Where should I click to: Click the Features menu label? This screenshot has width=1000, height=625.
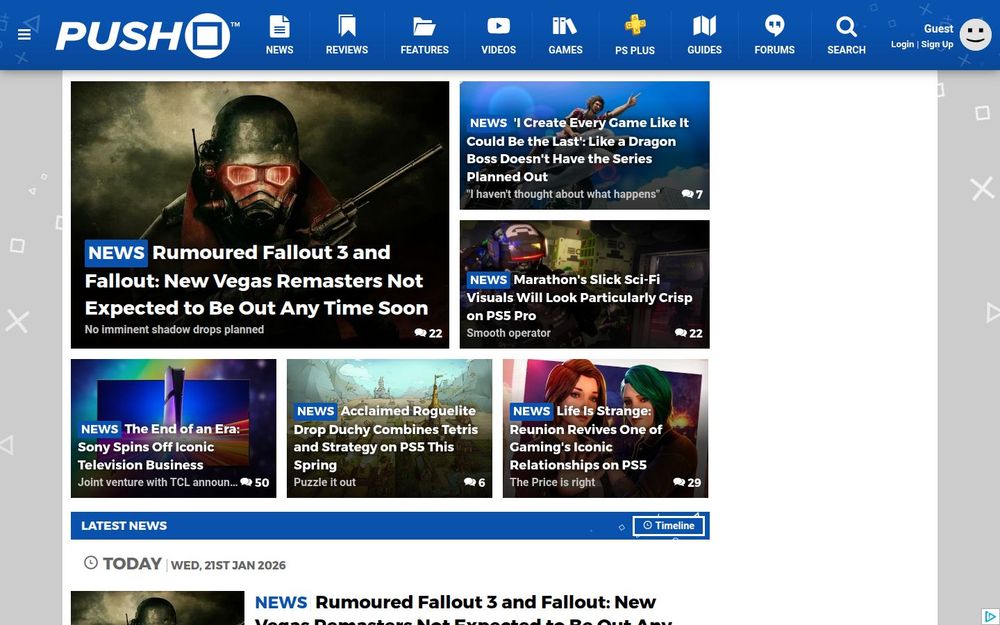click(424, 50)
